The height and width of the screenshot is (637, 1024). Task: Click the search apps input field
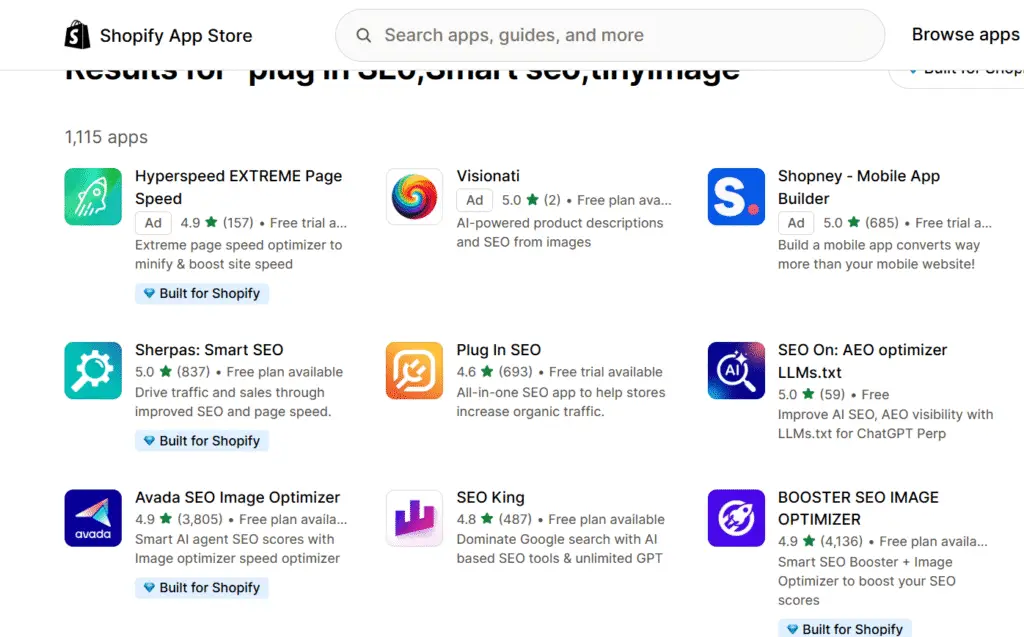tap(610, 34)
